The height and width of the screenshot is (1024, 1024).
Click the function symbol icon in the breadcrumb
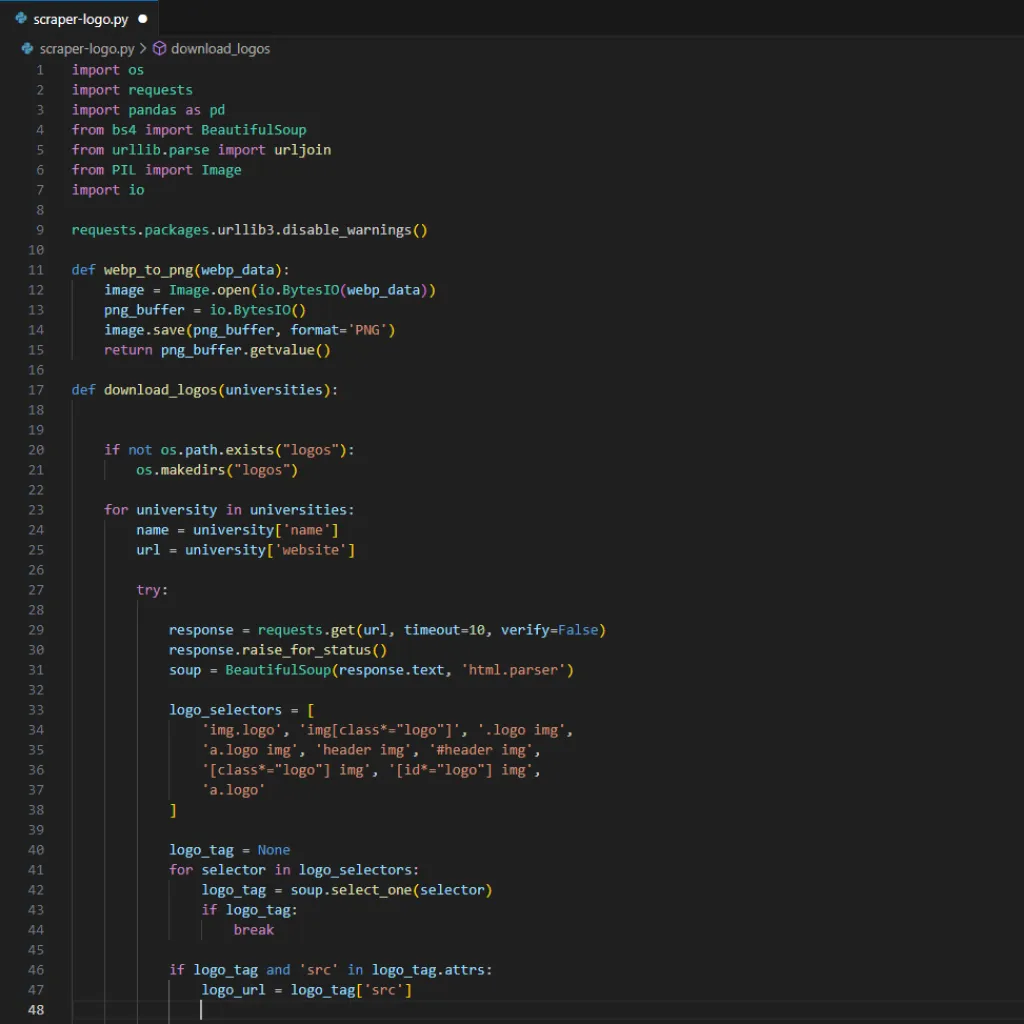click(x=159, y=48)
